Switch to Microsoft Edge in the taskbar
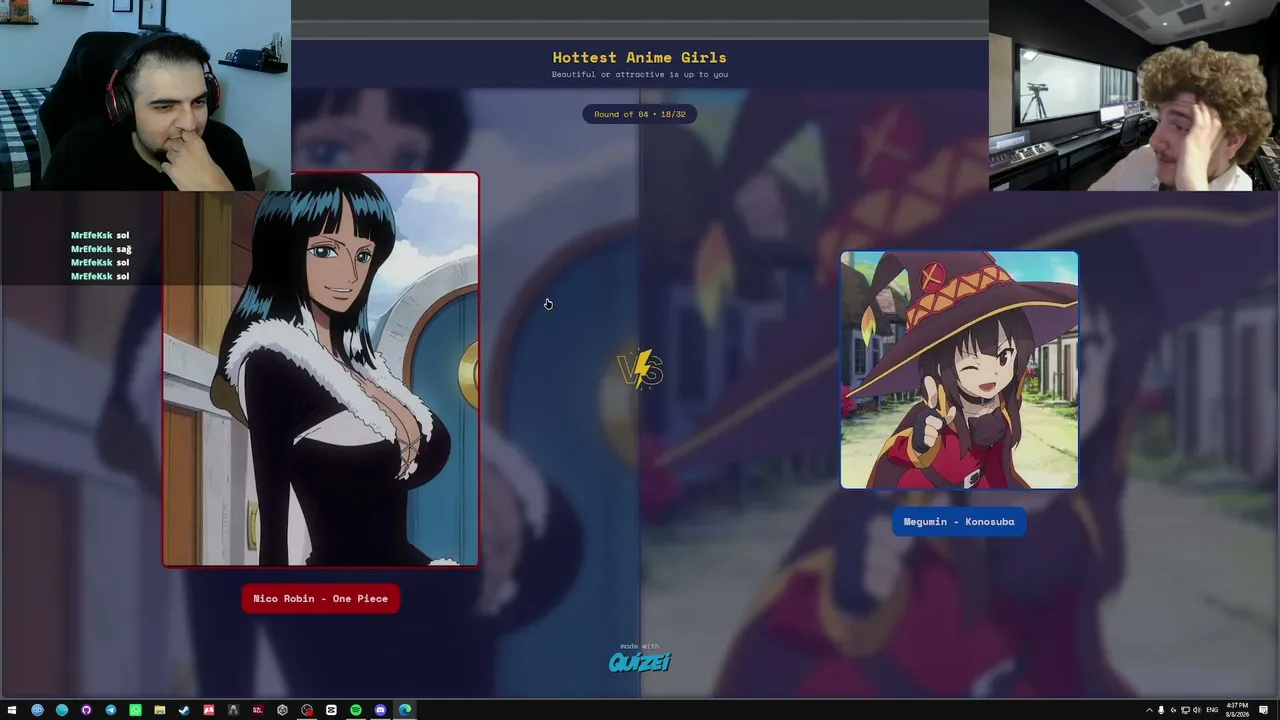The height and width of the screenshot is (720, 1280). [405, 710]
